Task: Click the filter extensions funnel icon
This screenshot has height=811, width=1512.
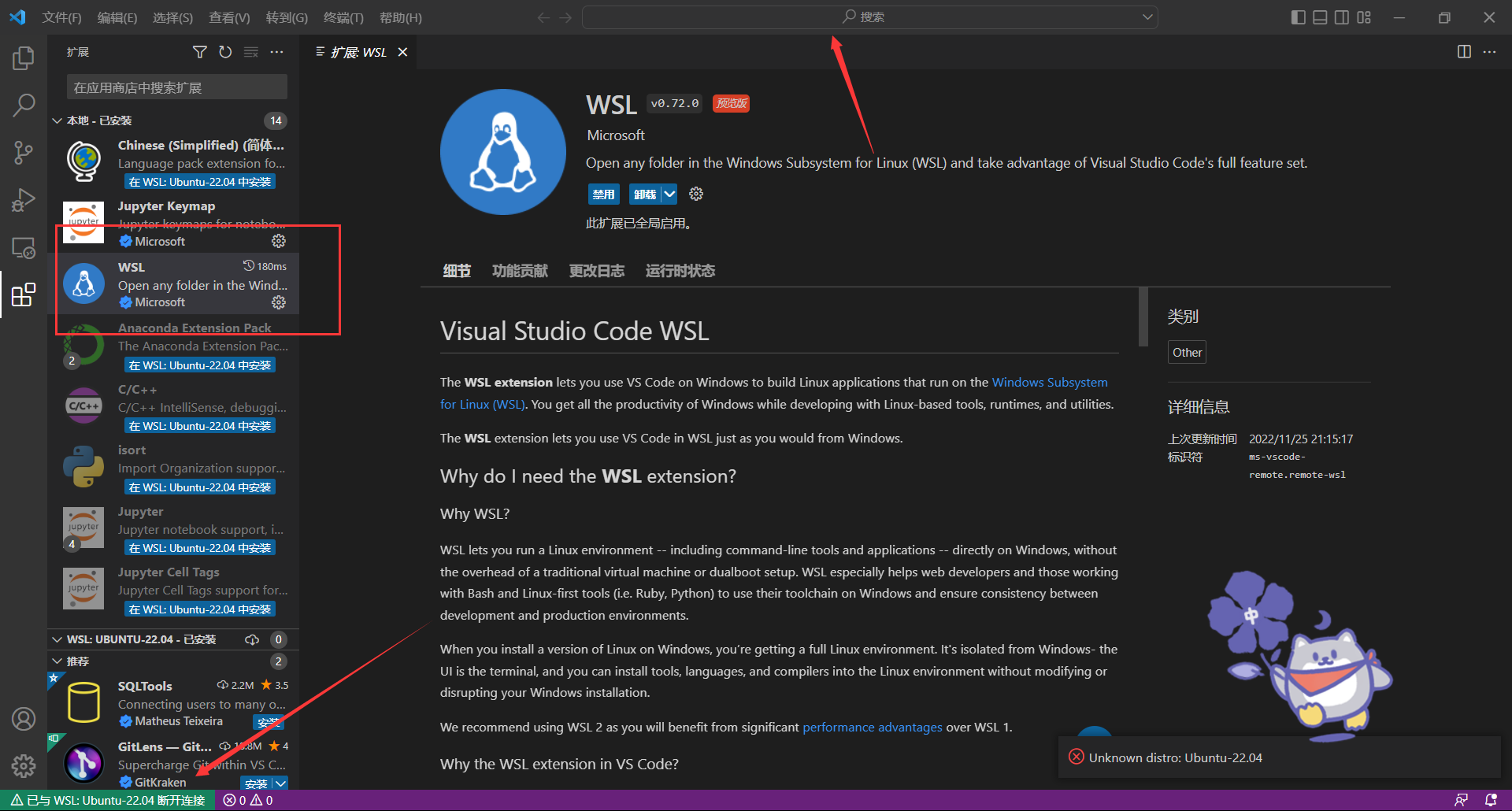Action: click(x=200, y=52)
